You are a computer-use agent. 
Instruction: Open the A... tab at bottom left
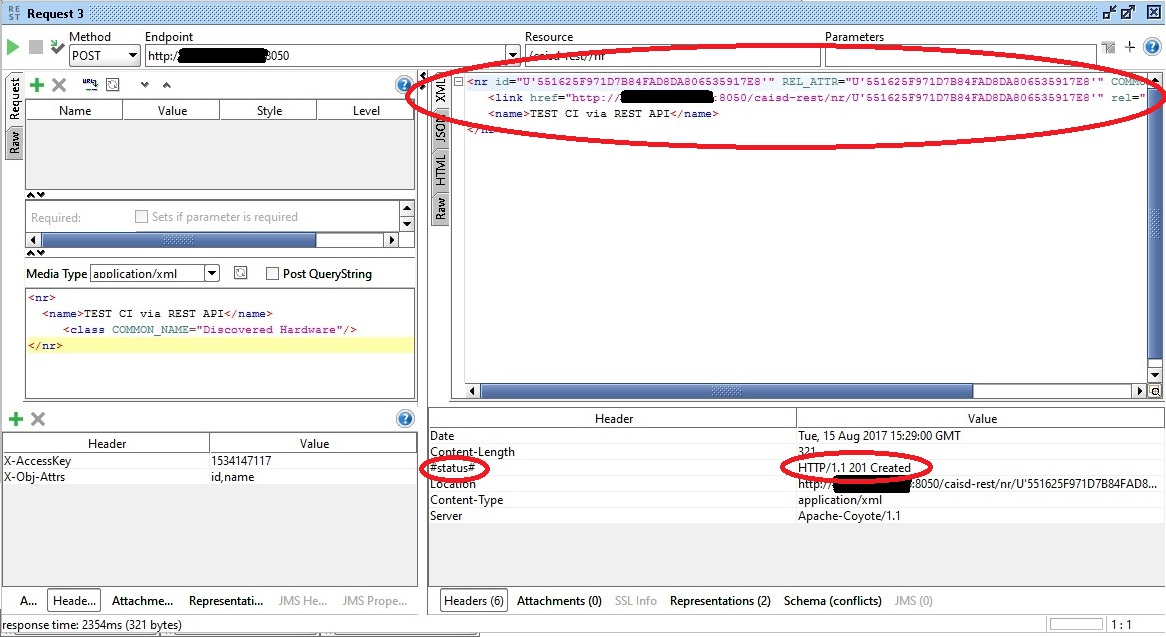(28, 601)
